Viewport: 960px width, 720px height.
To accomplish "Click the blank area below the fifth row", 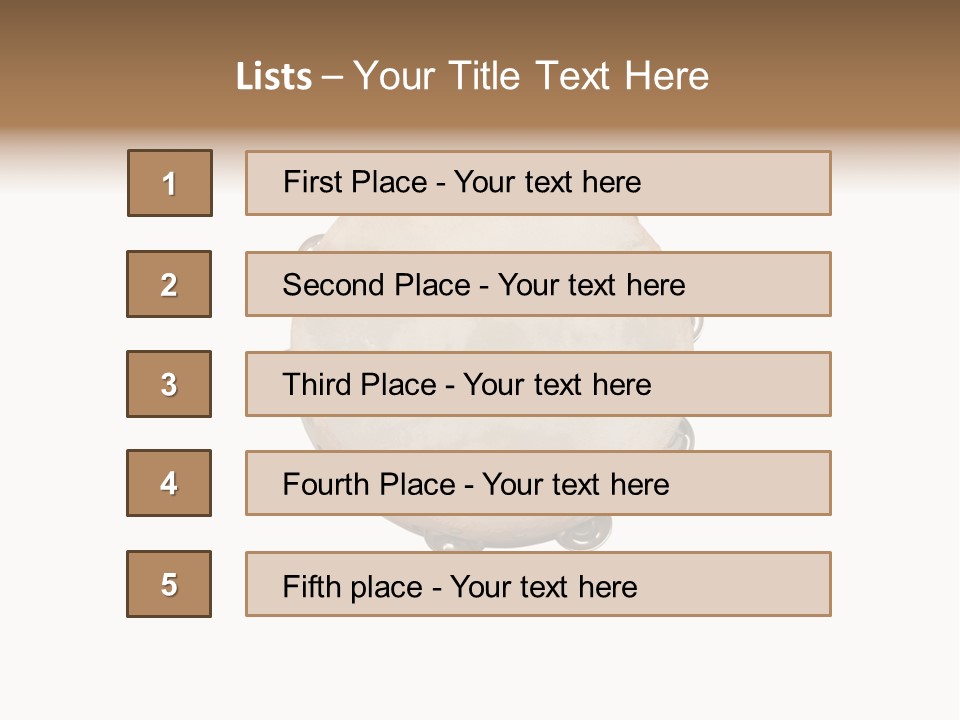I will 480,665.
